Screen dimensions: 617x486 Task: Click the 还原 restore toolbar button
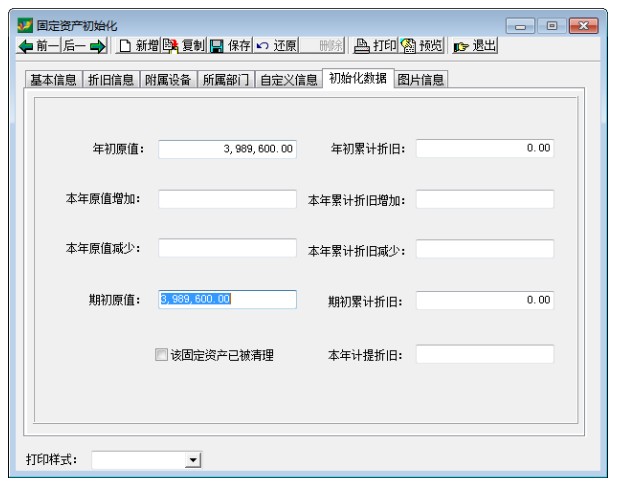click(x=276, y=46)
